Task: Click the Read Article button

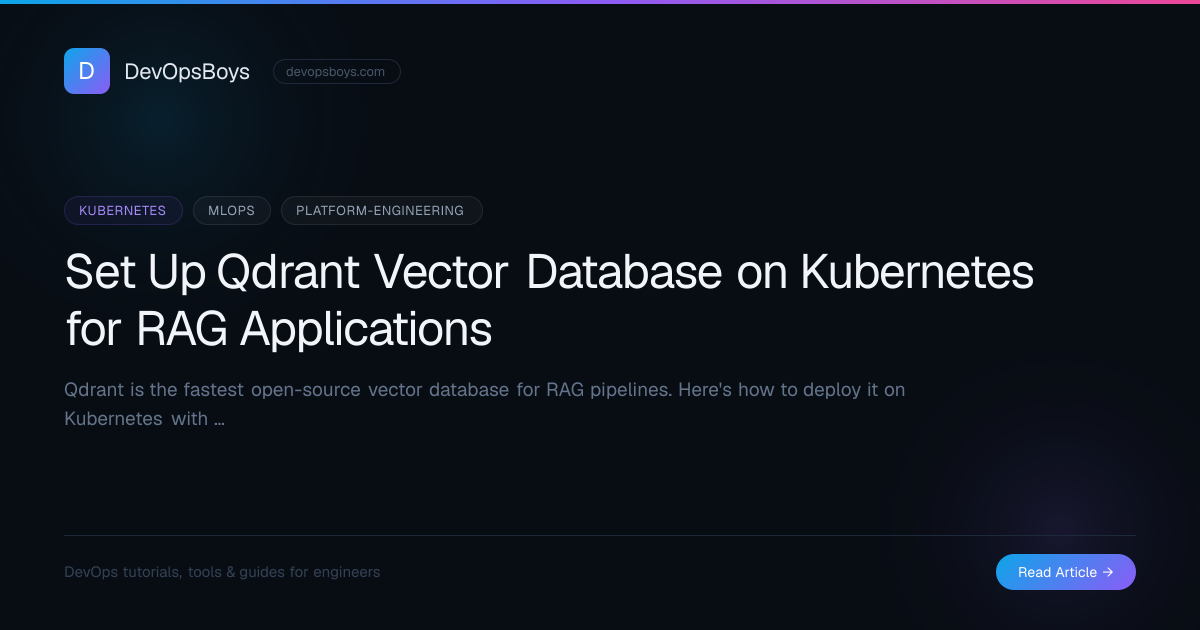Action: click(x=1066, y=572)
